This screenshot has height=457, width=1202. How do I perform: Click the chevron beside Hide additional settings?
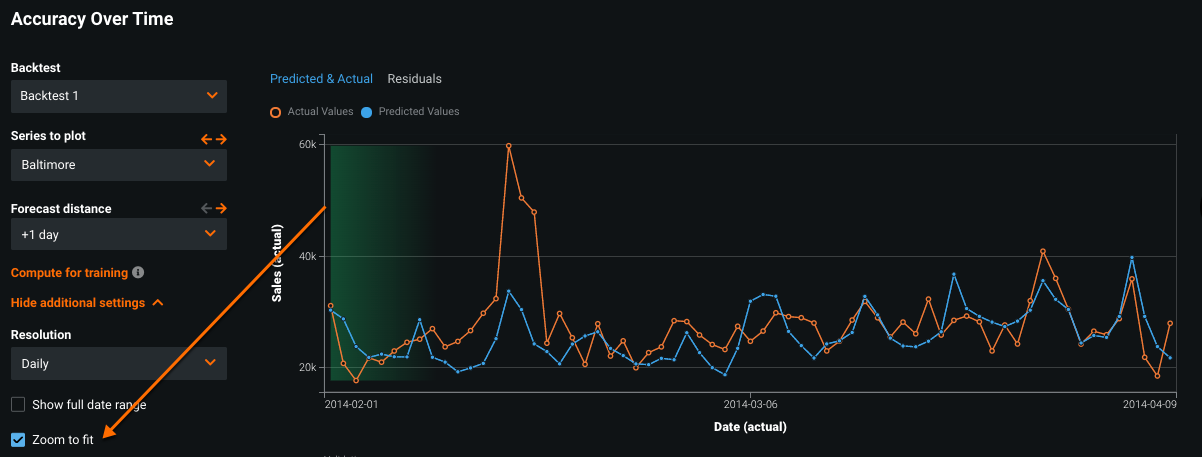click(x=158, y=303)
